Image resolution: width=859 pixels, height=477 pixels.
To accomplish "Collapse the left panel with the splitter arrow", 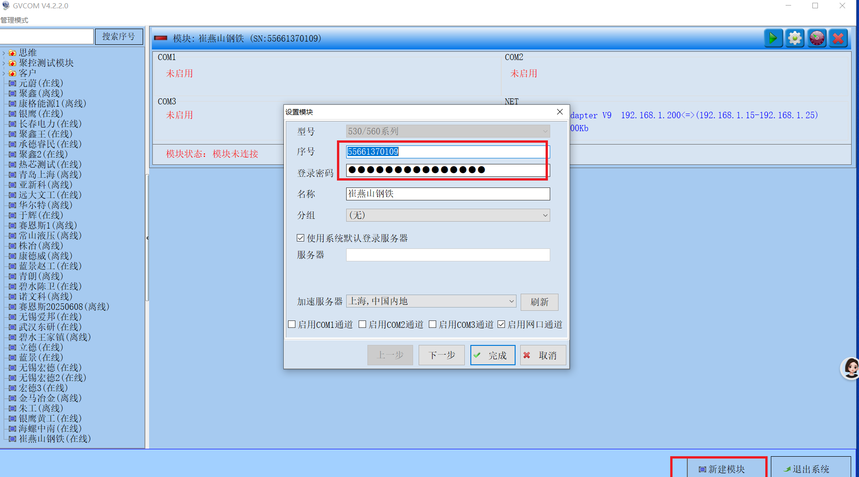I will (147, 238).
